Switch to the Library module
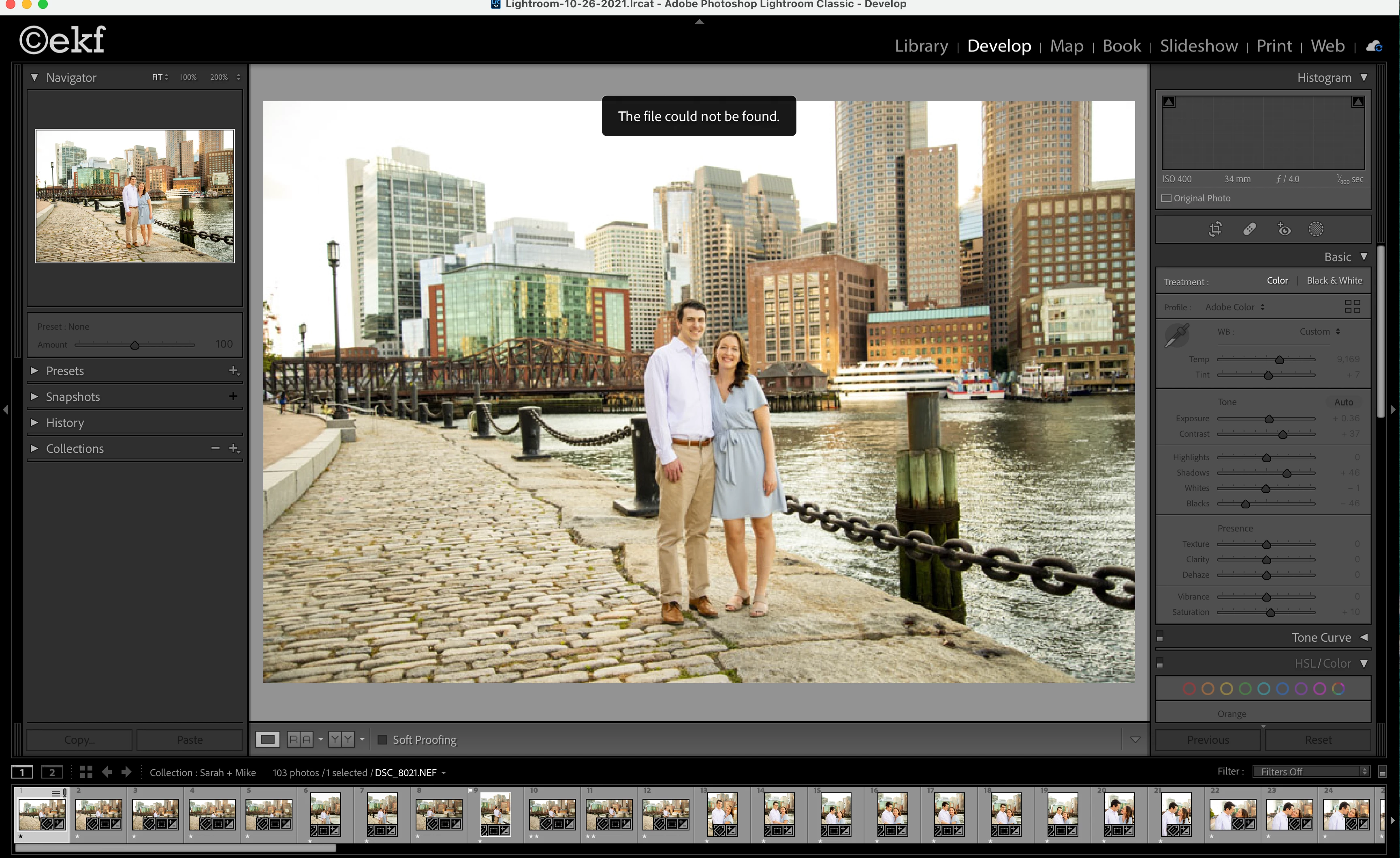Viewport: 1400px width, 858px height. click(x=921, y=46)
